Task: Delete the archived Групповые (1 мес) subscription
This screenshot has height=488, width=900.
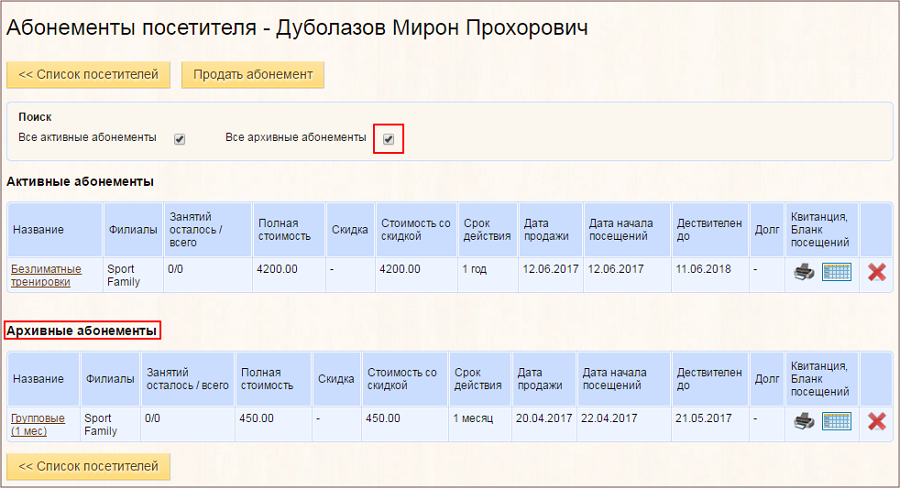Action: coord(876,421)
